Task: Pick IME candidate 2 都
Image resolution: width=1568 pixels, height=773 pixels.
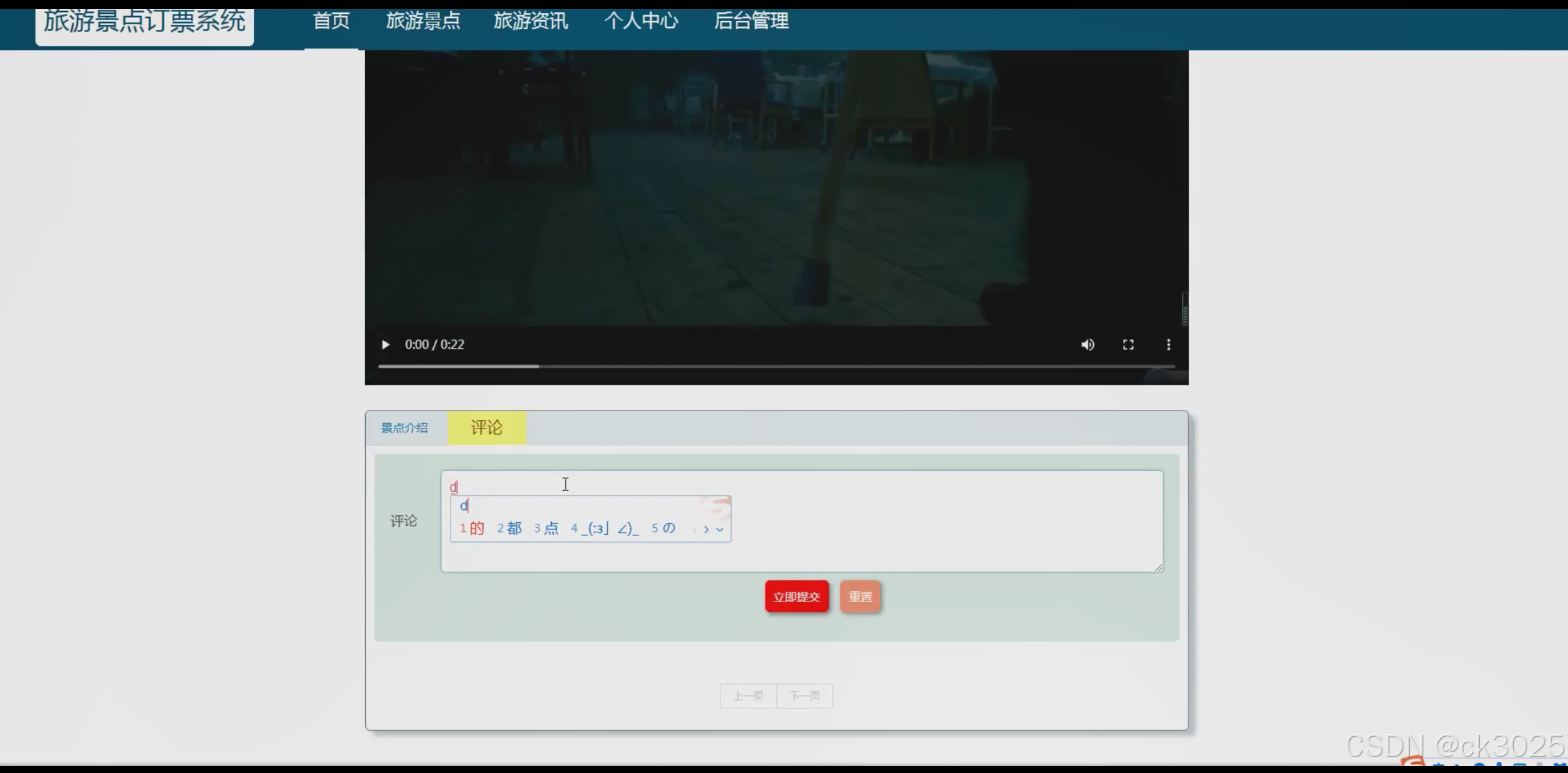Action: pos(509,529)
